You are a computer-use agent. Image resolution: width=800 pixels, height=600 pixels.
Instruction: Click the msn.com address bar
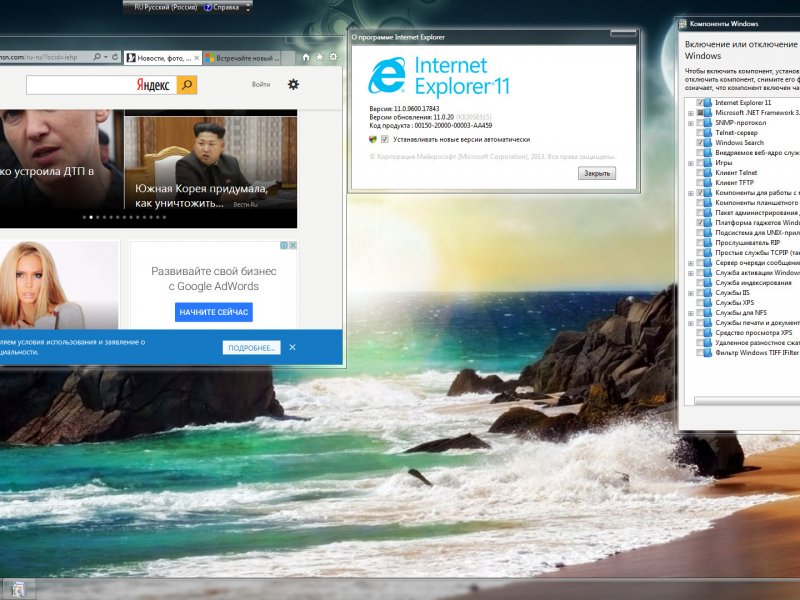coord(45,57)
